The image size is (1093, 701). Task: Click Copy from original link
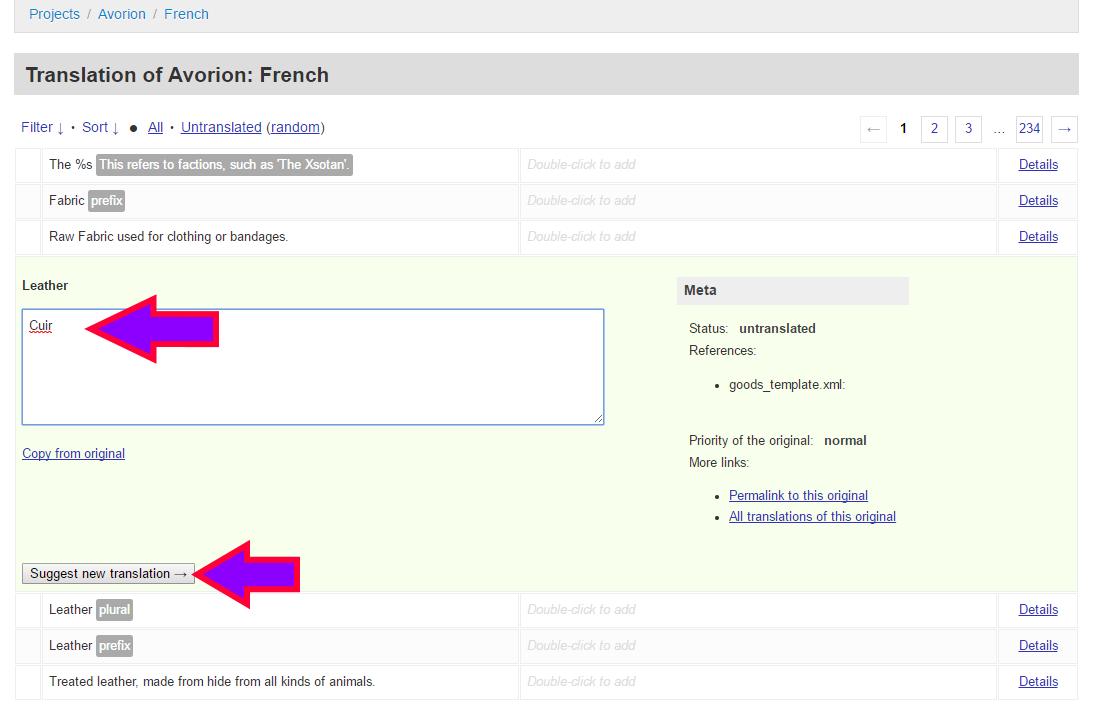coord(73,454)
